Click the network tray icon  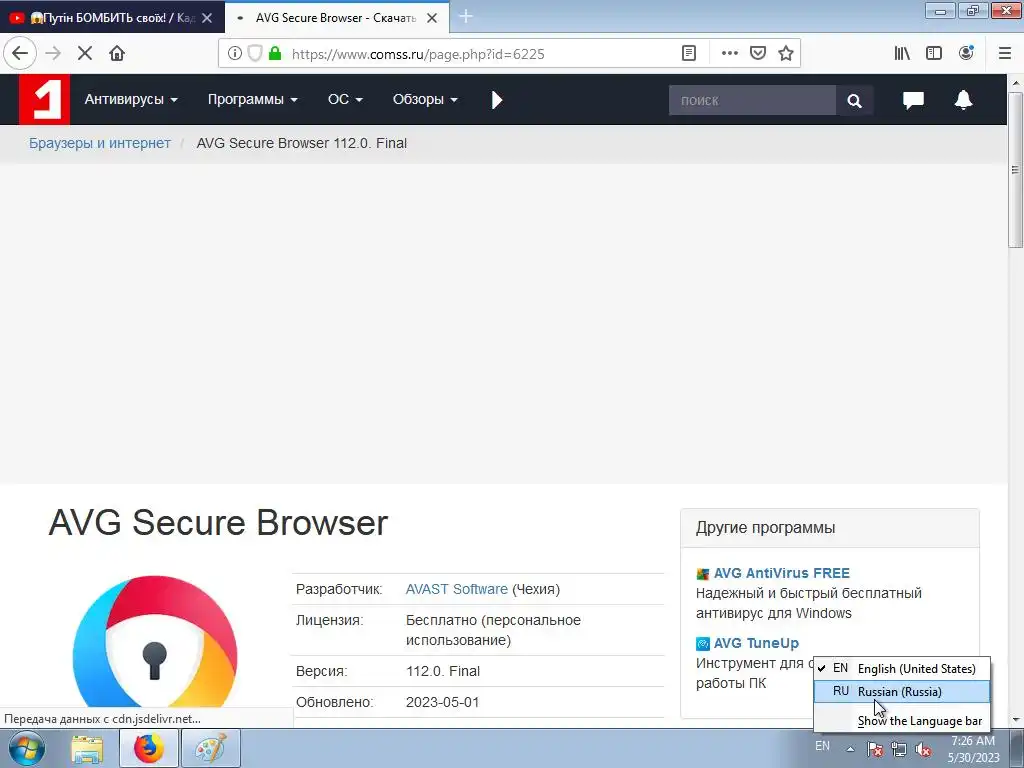[899, 749]
